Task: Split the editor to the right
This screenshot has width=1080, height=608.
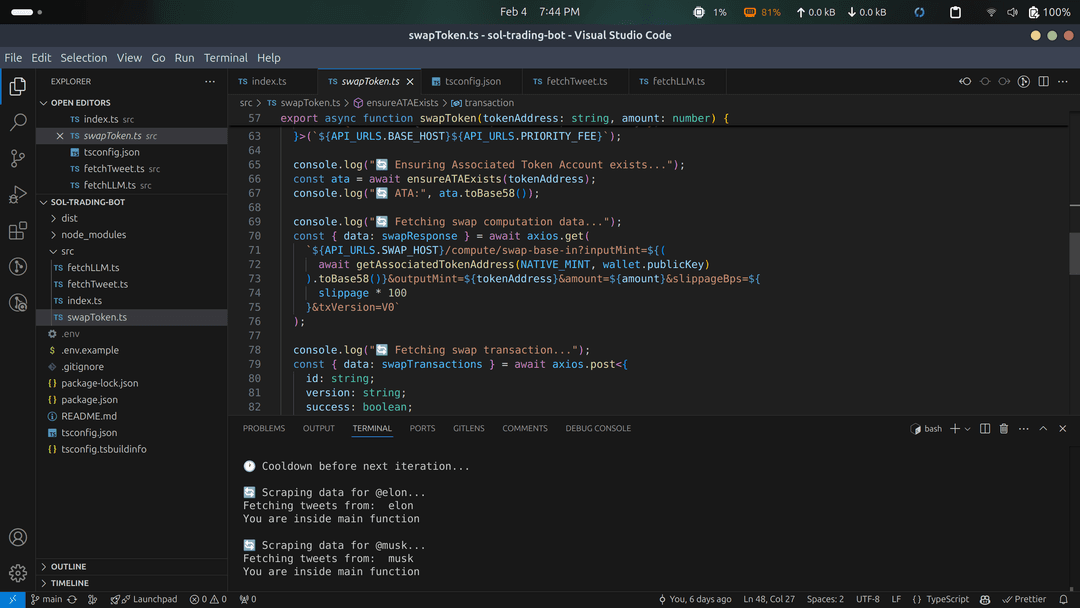Action: tap(1043, 82)
